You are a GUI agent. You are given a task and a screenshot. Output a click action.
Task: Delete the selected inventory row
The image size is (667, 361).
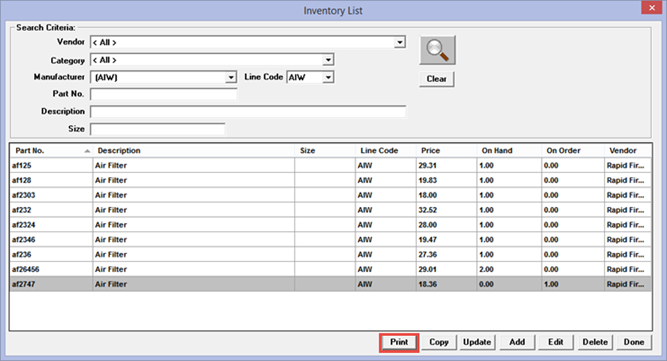pyautogui.click(x=595, y=342)
